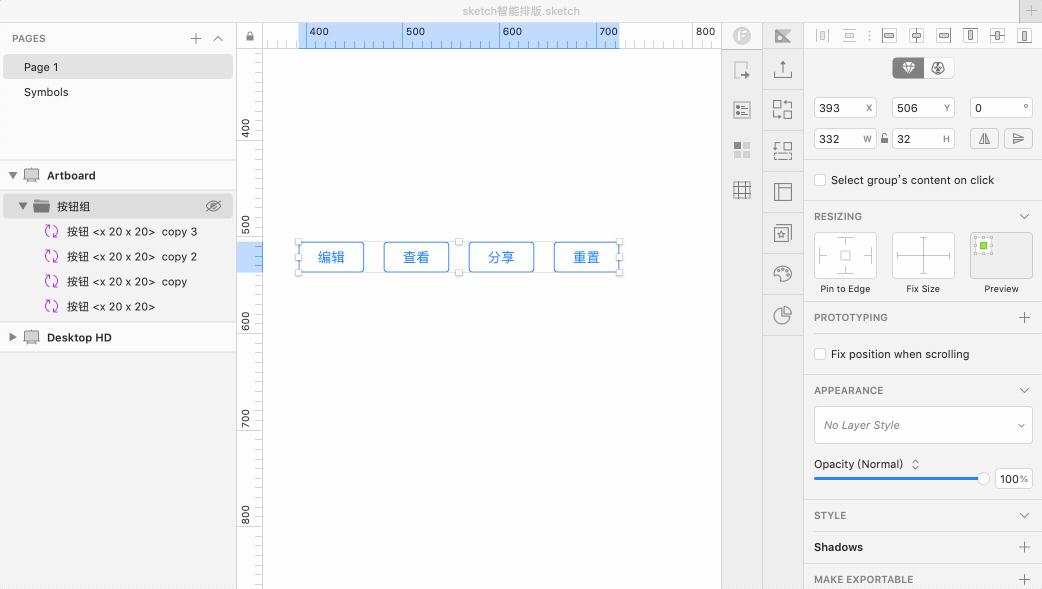Click the round F plugin icon
This screenshot has height=589, width=1042.
coord(742,35)
